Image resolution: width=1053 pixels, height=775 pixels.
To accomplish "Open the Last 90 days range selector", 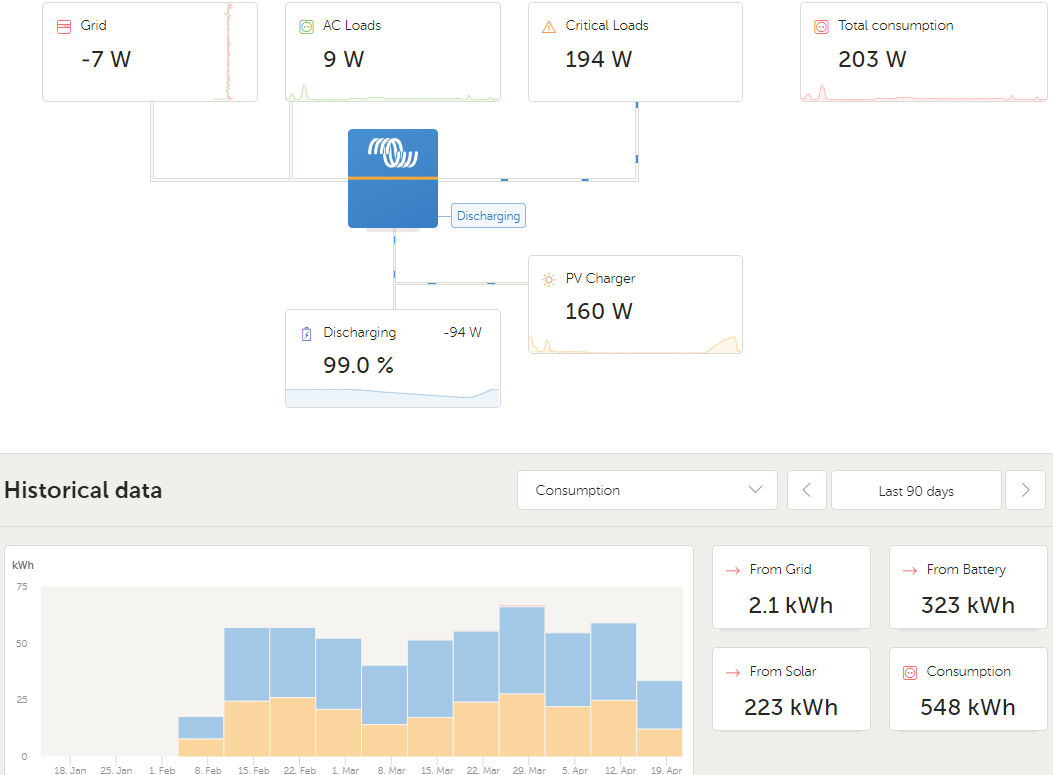I will [916, 490].
